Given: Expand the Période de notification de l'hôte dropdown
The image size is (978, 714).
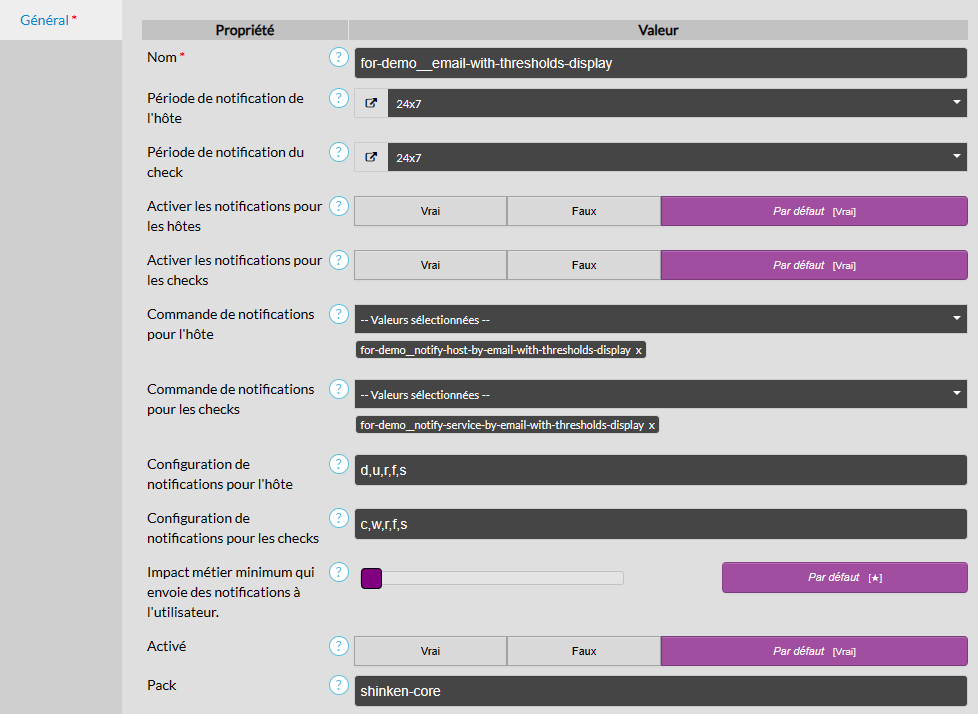Looking at the screenshot, I should tap(676, 103).
